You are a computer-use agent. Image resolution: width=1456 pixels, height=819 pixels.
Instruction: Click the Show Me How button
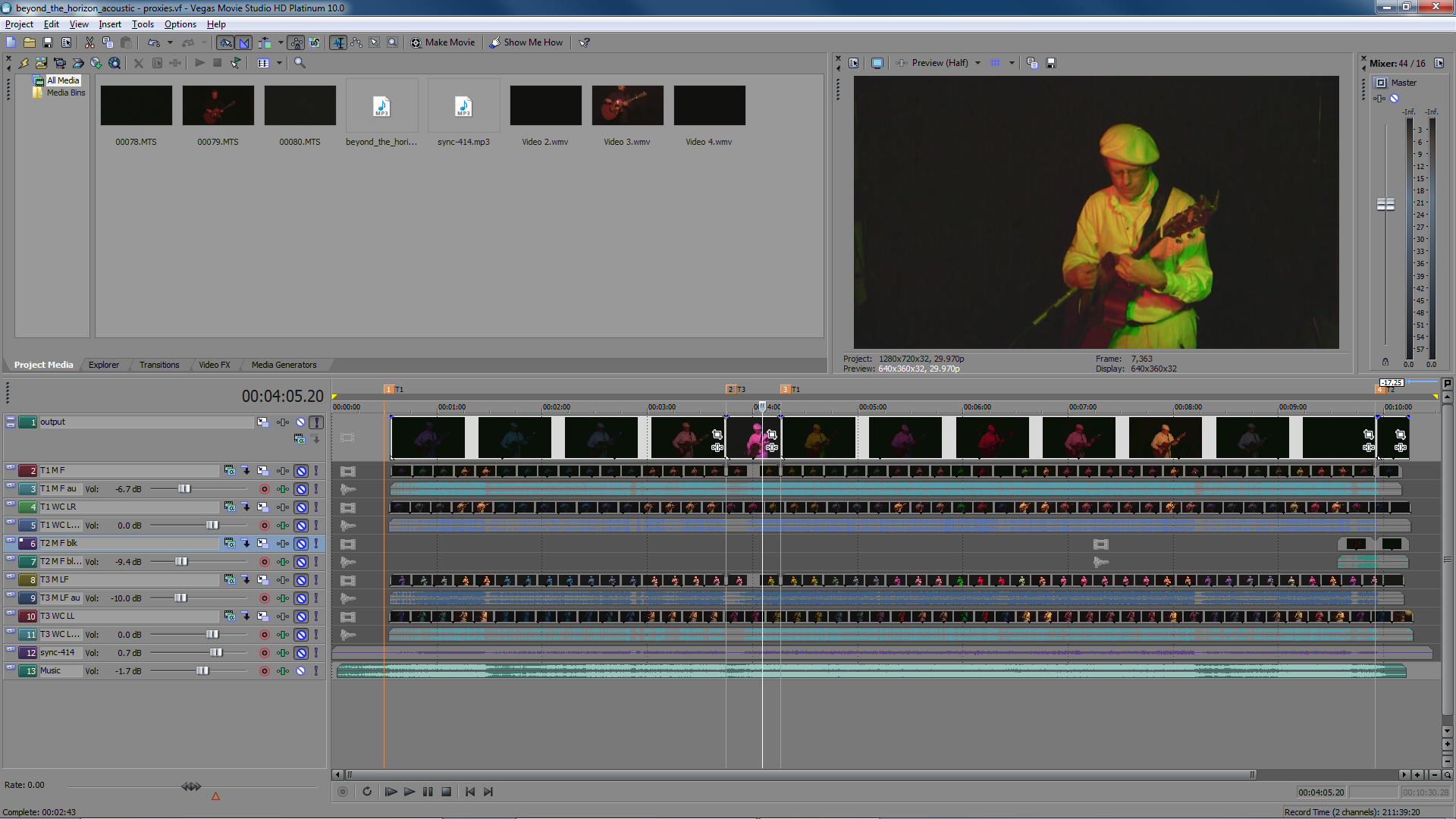coord(526,42)
